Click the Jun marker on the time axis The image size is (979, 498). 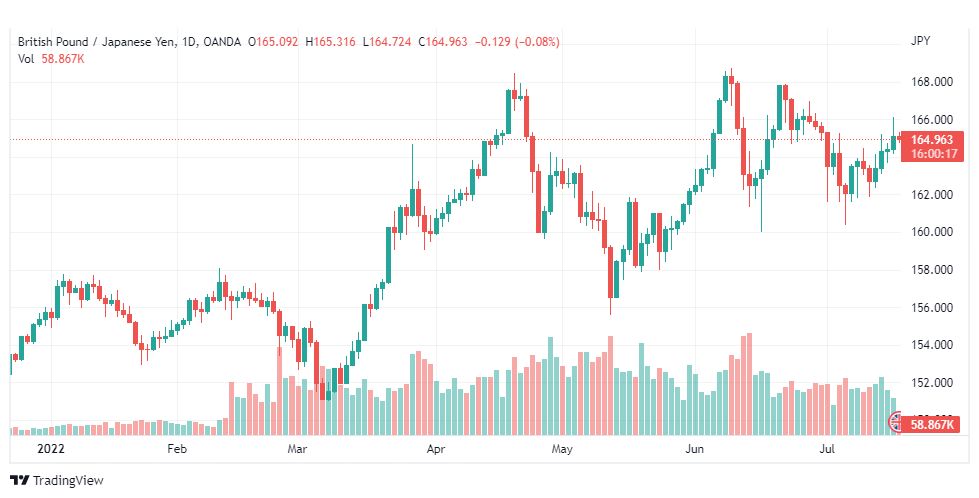695,449
